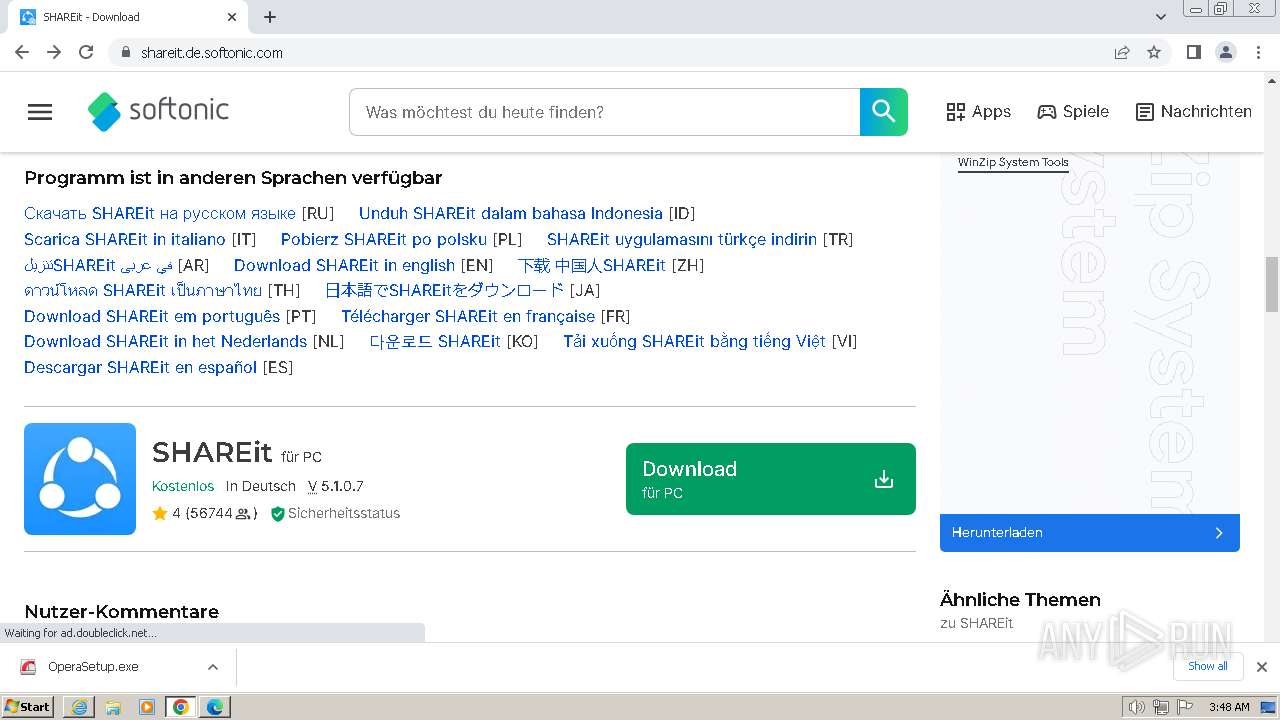
Task: Bookmark this page with the star icon
Action: click(1154, 53)
